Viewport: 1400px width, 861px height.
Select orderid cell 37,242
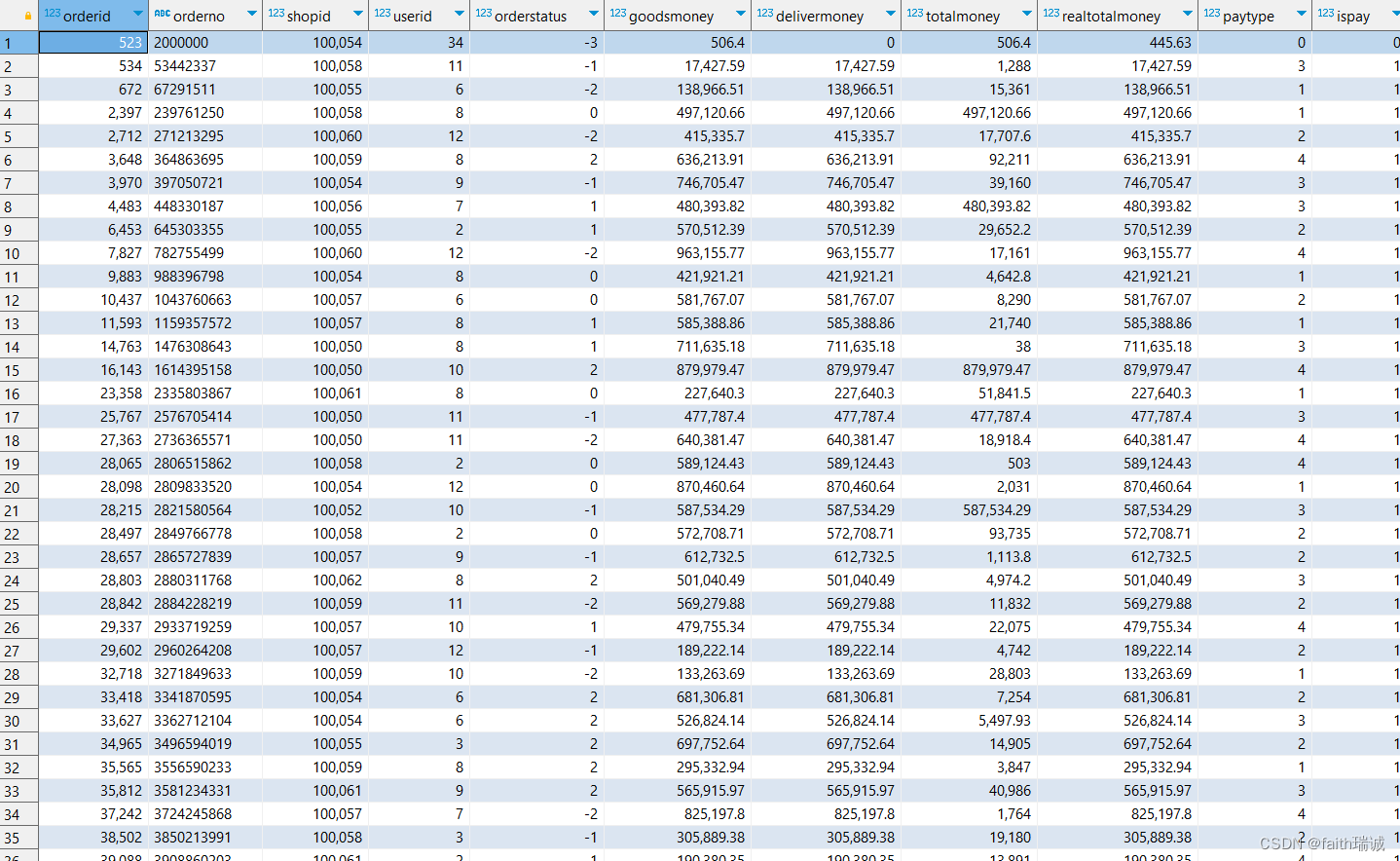click(93, 814)
